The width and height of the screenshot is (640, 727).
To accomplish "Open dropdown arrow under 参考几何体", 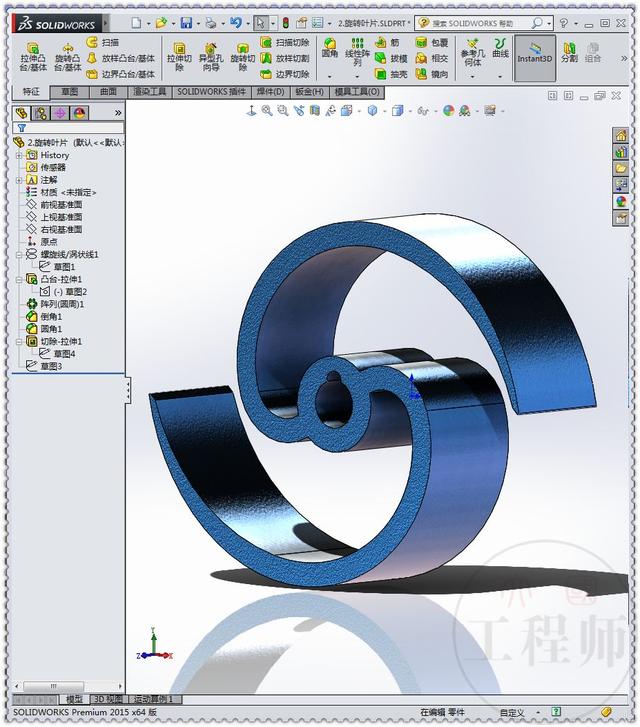I will (x=473, y=76).
